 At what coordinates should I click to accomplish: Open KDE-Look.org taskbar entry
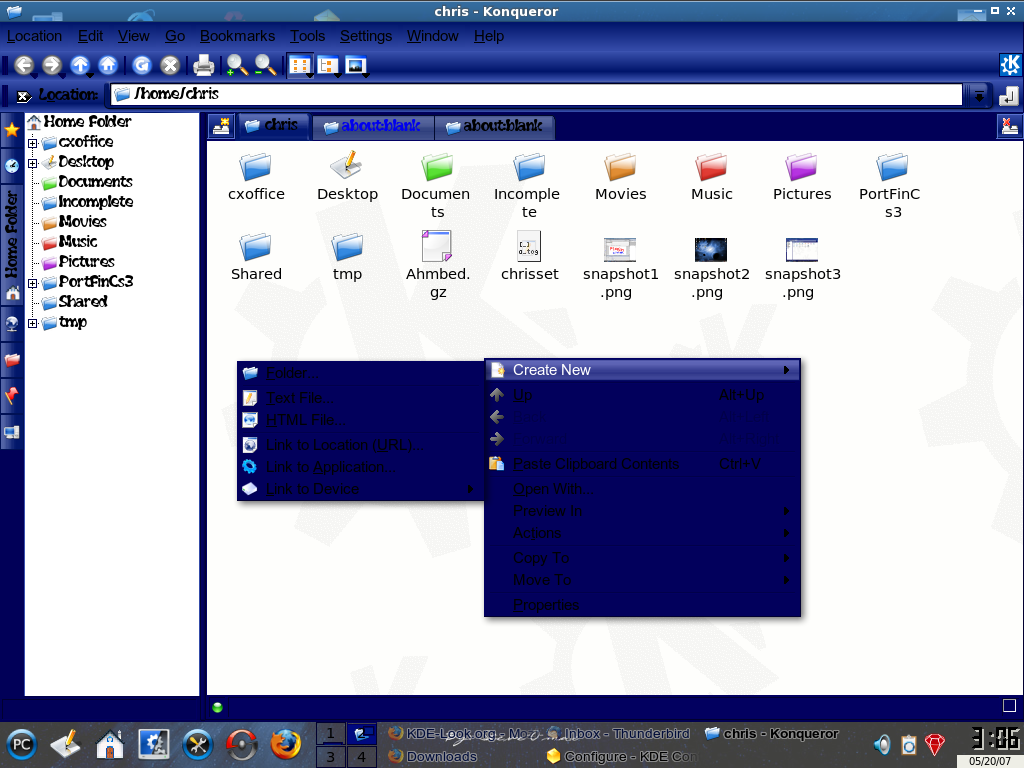[x=464, y=733]
